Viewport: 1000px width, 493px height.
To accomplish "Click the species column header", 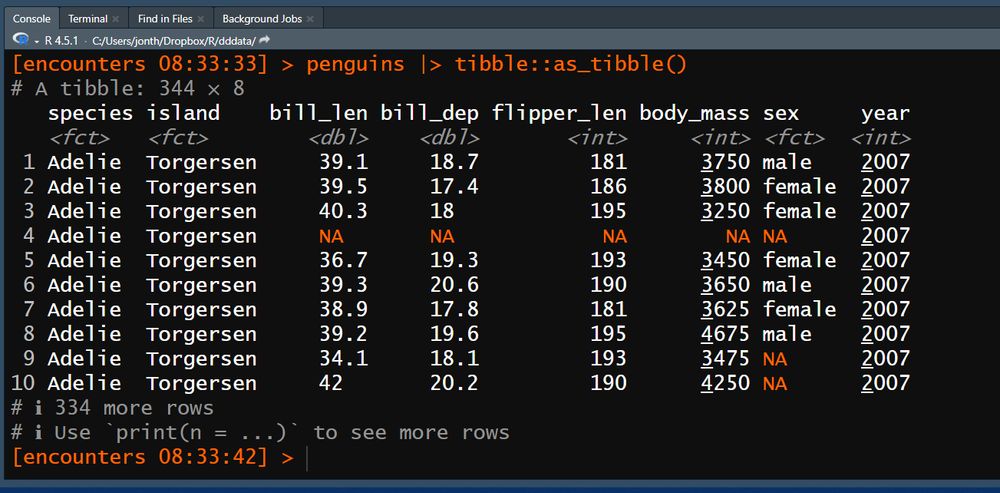I will pyautogui.click(x=90, y=114).
